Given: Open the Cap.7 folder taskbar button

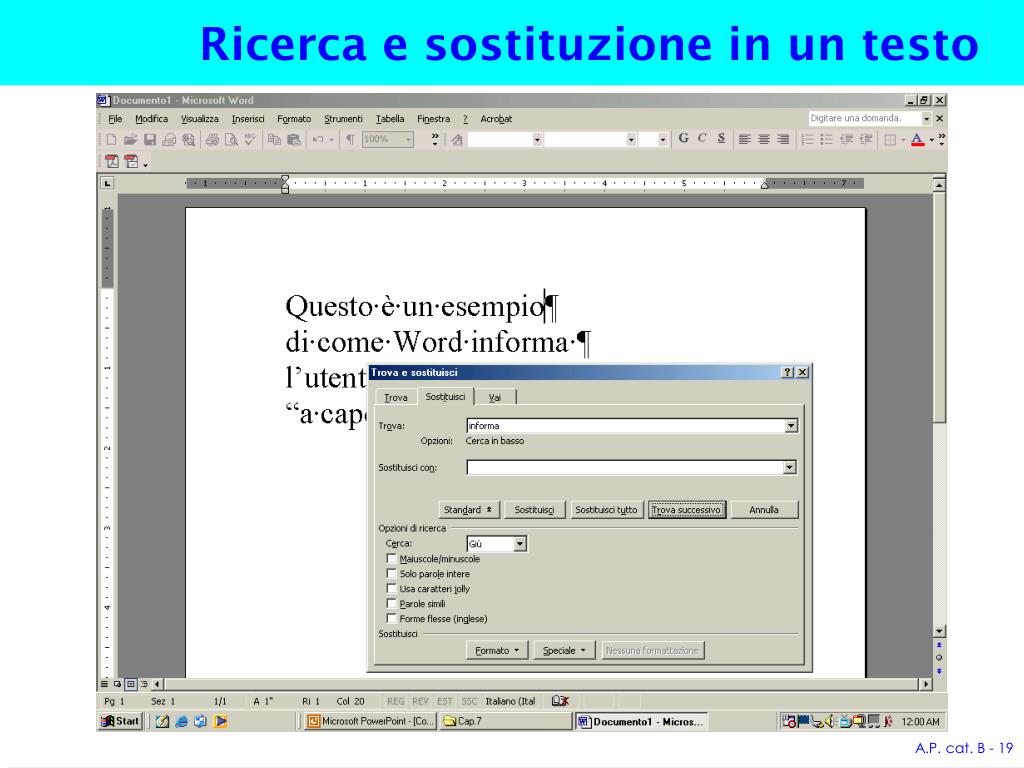Looking at the screenshot, I should coord(506,721).
